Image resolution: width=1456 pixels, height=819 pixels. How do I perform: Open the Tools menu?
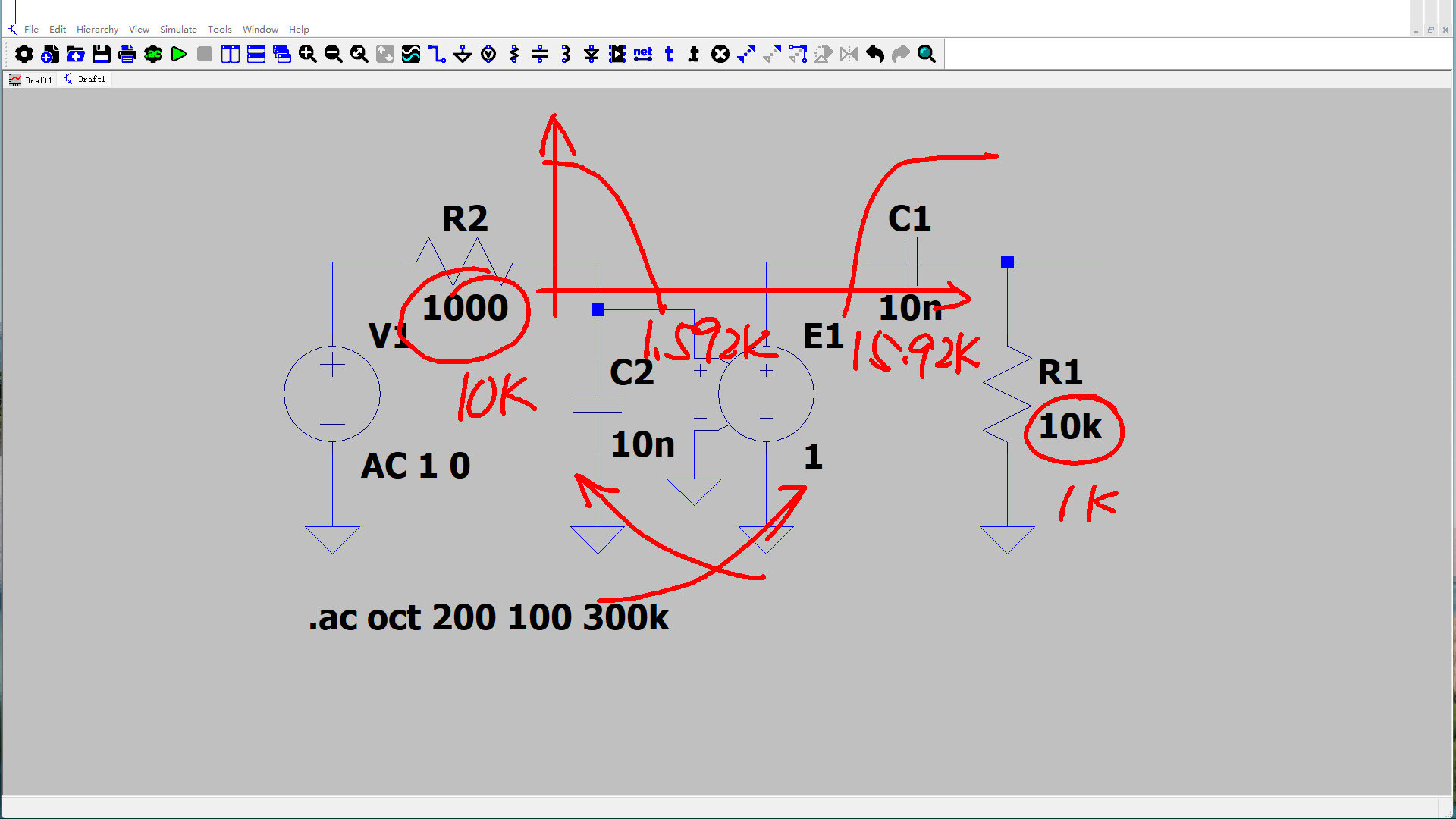[219, 29]
